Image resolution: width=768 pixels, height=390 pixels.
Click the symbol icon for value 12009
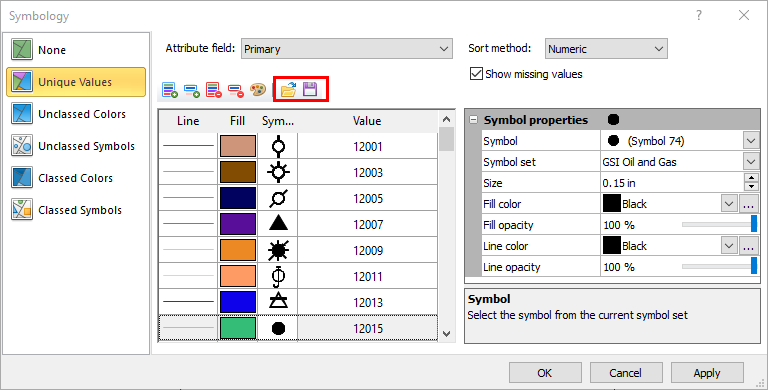pyautogui.click(x=278, y=250)
